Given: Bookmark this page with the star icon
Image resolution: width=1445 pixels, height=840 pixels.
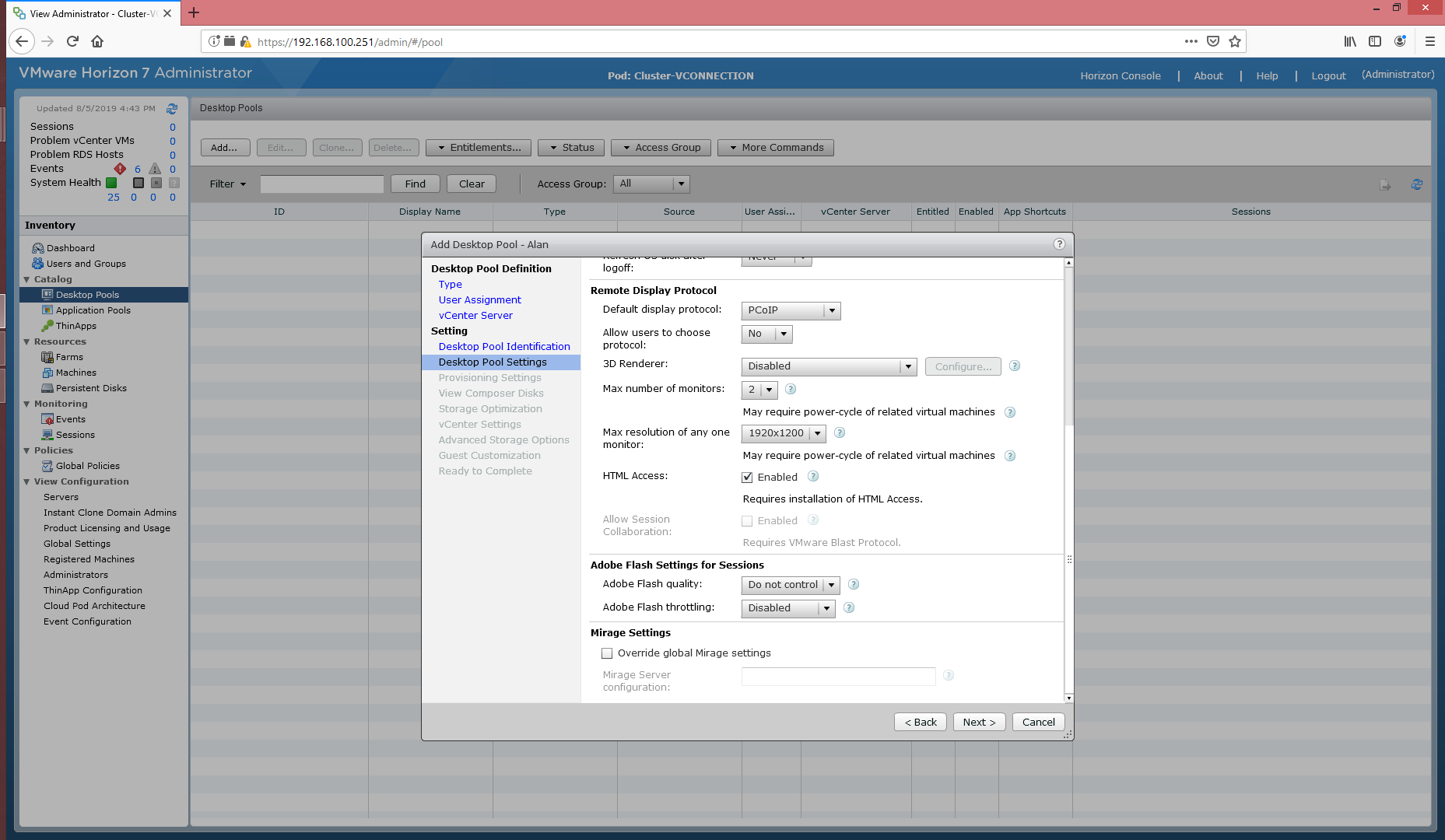Looking at the screenshot, I should [1235, 42].
